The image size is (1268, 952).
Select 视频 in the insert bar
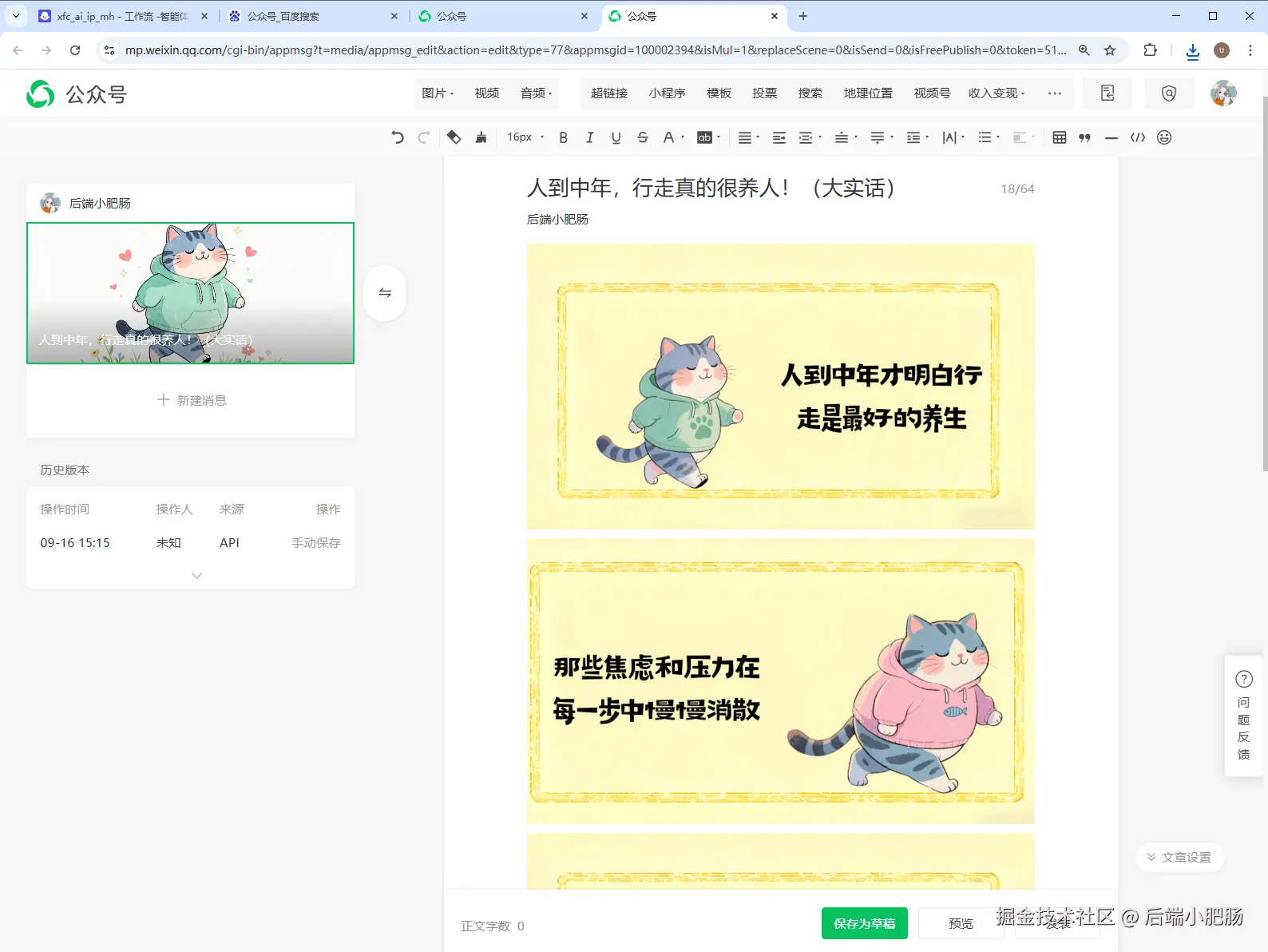pos(487,93)
